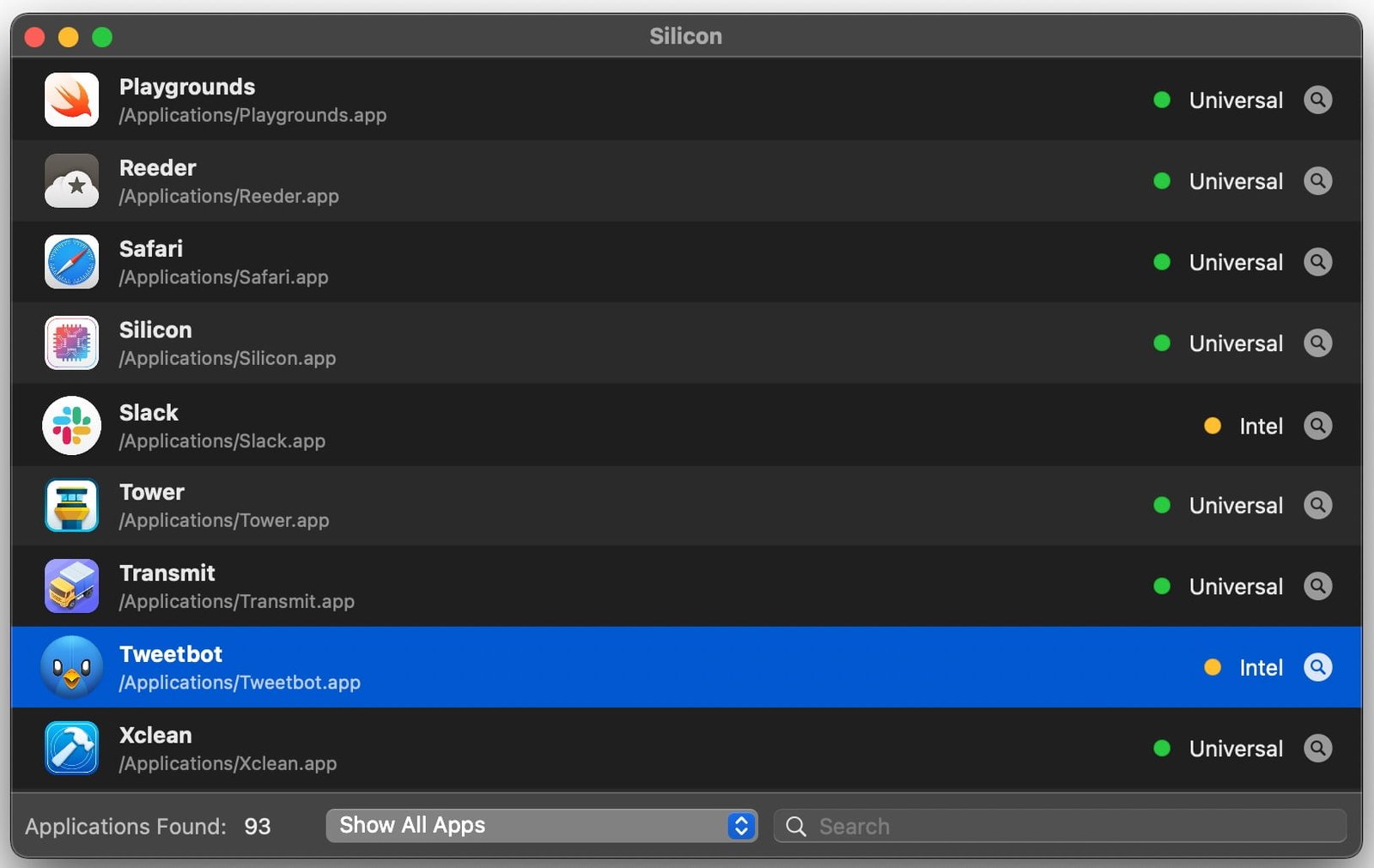
Task: Click the Universal label for Safari
Action: [1236, 262]
